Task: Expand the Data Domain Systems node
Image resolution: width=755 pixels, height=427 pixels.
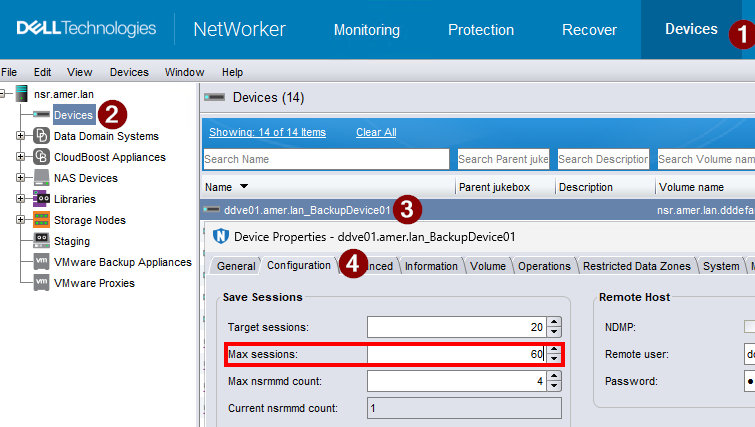Action: click(20, 136)
